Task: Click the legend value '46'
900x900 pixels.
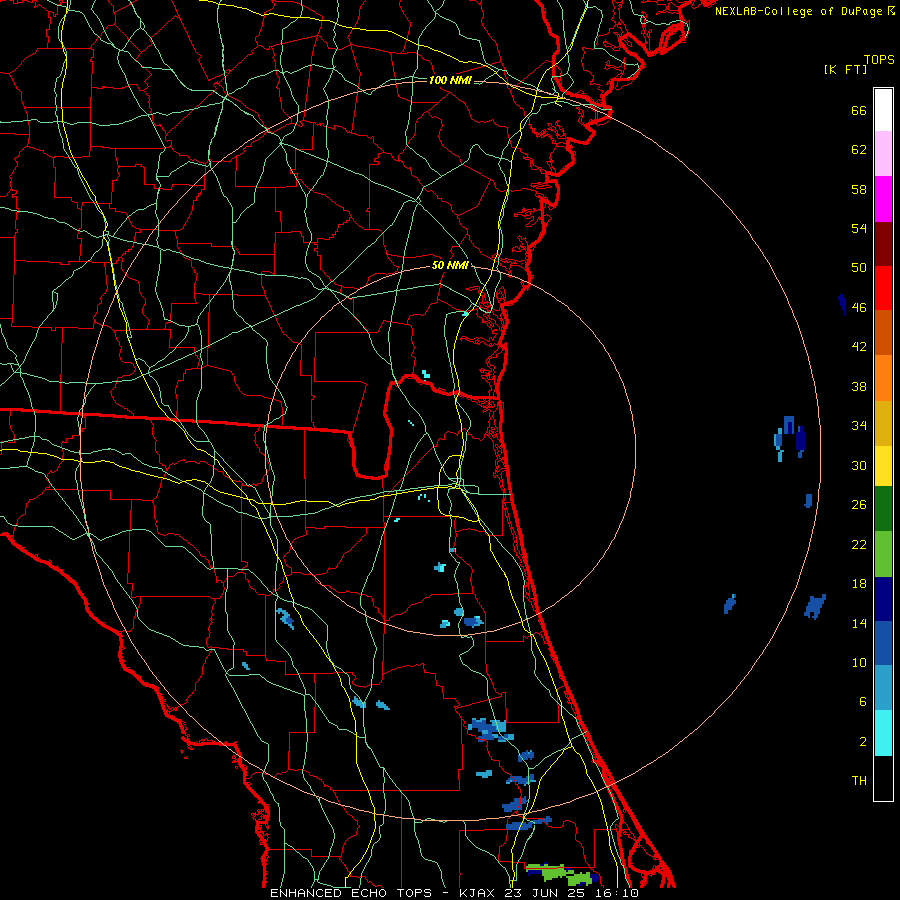Action: point(859,308)
